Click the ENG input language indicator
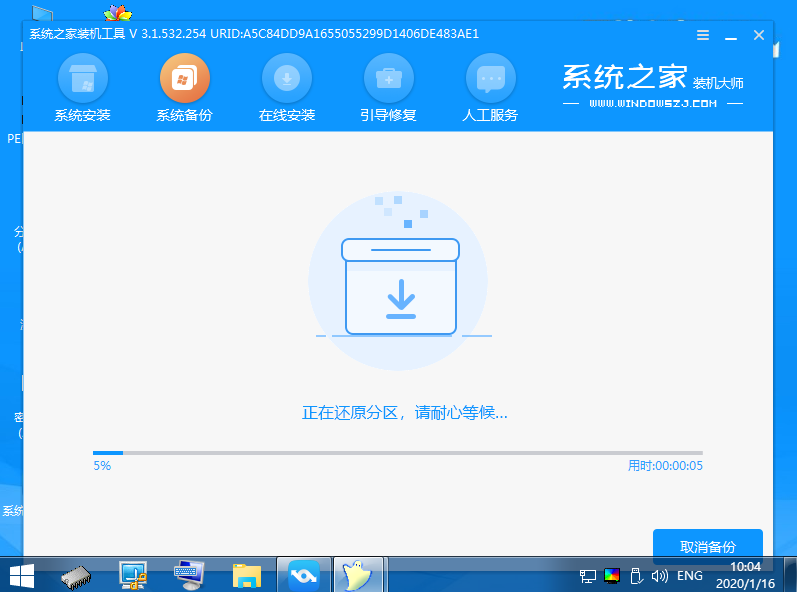 690,575
